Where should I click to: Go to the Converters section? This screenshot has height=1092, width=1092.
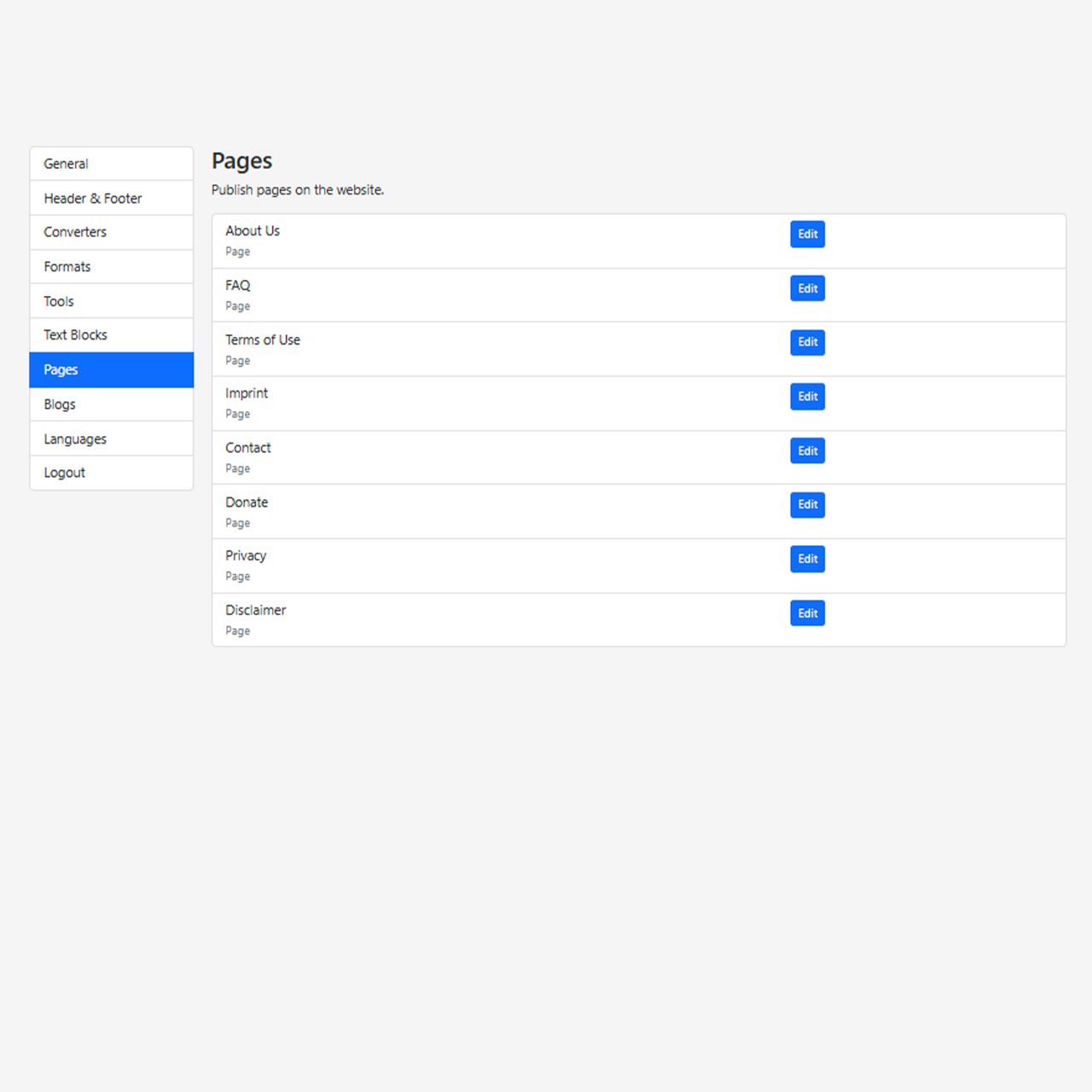[x=112, y=232]
